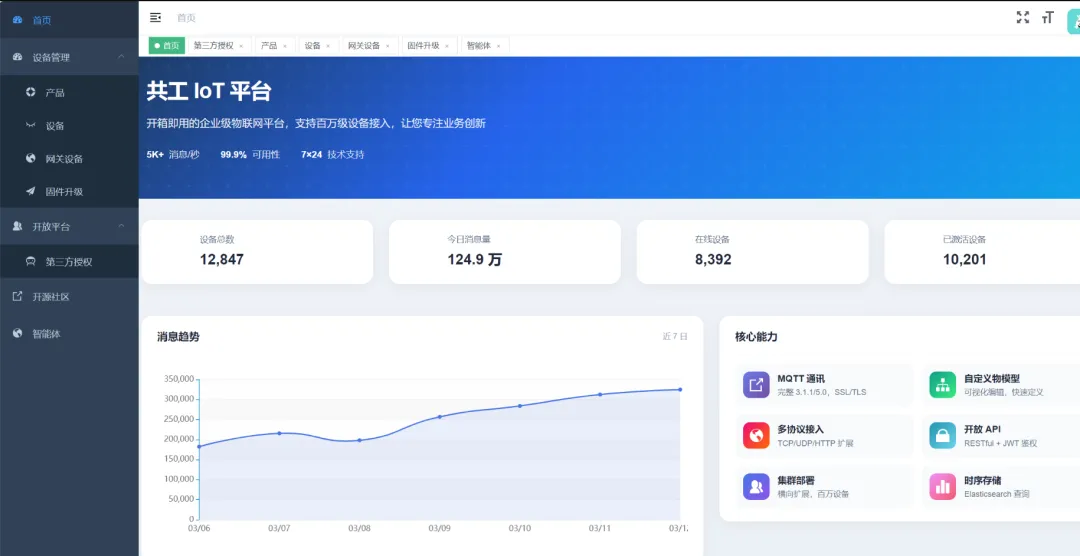Toggle the sidebar collapse hamburger icon
Viewport: 1080px width, 556px height.
pos(156,18)
